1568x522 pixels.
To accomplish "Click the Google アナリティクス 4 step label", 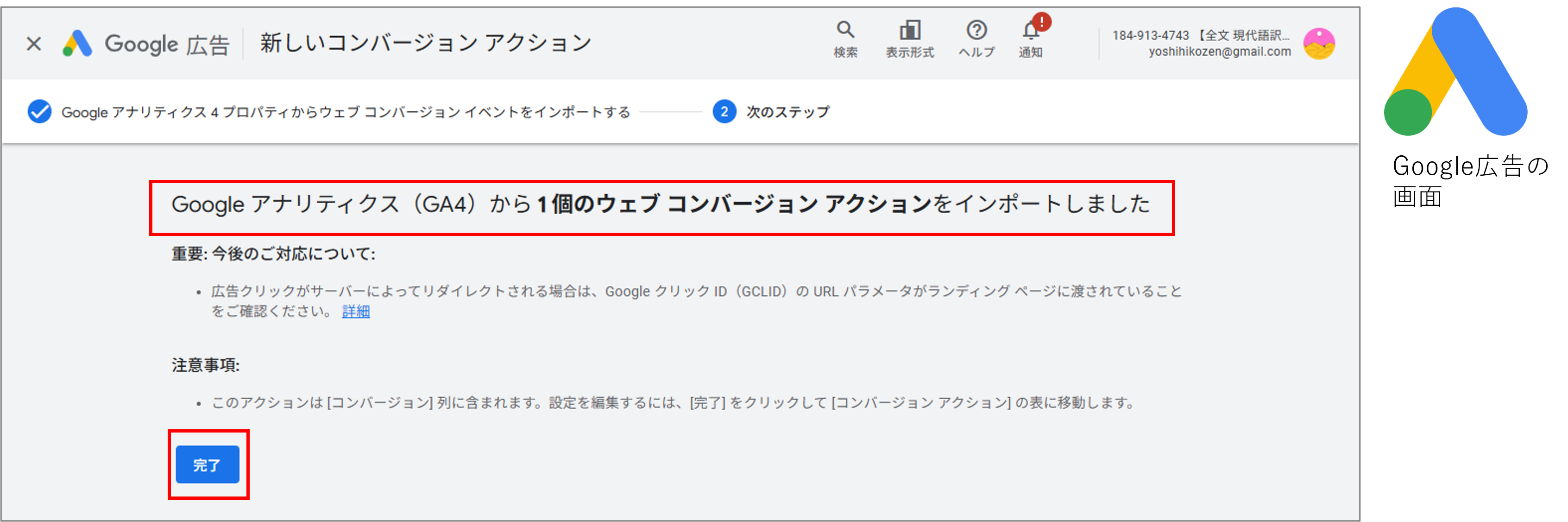I will [346, 112].
